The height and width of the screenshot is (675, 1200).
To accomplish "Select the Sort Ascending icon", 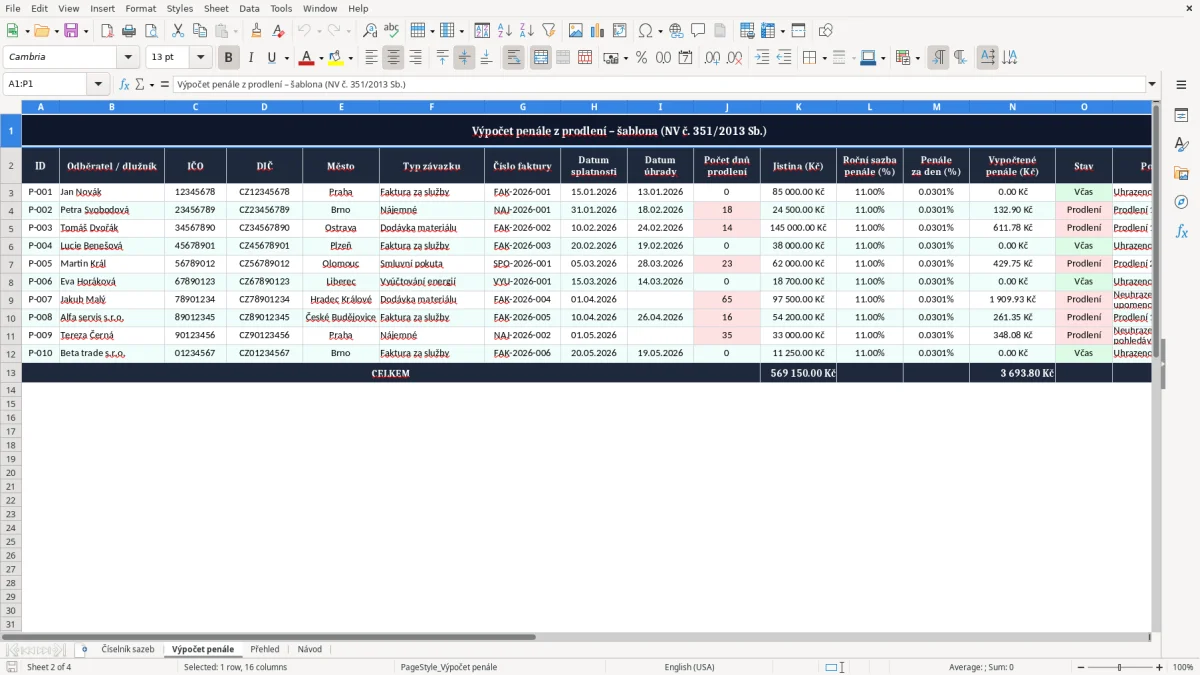I will pos(504,31).
